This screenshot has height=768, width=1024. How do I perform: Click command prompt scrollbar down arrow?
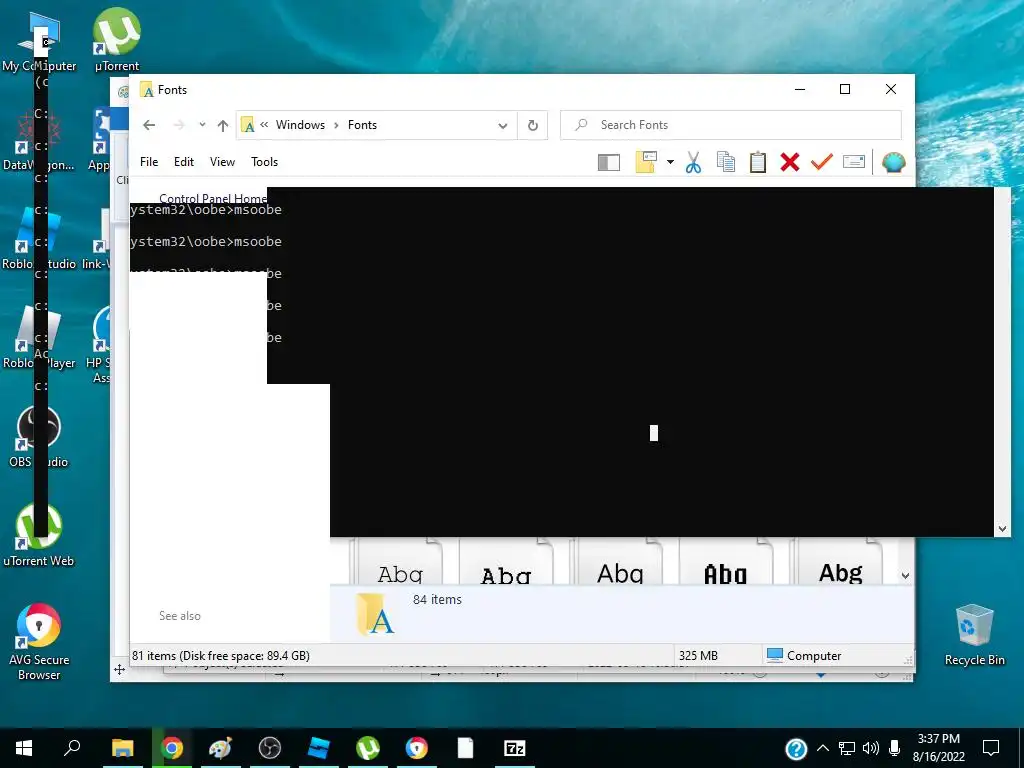[1002, 529]
